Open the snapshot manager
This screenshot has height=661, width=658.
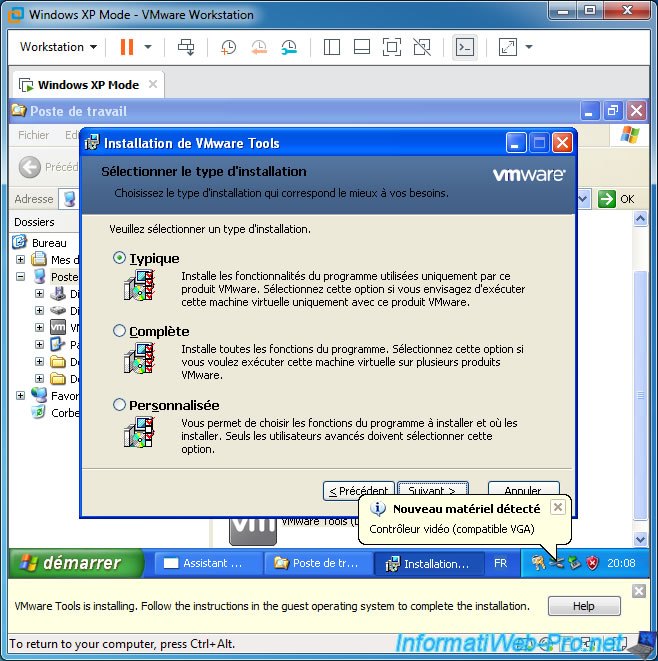point(289,47)
